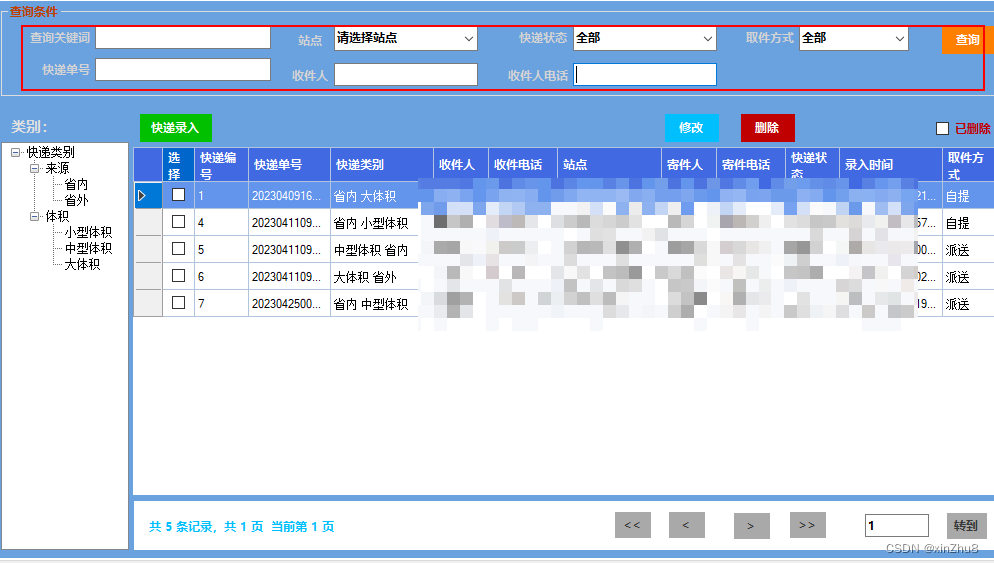Open the 取件方式 dropdown
994x563 pixels.
tap(853, 38)
